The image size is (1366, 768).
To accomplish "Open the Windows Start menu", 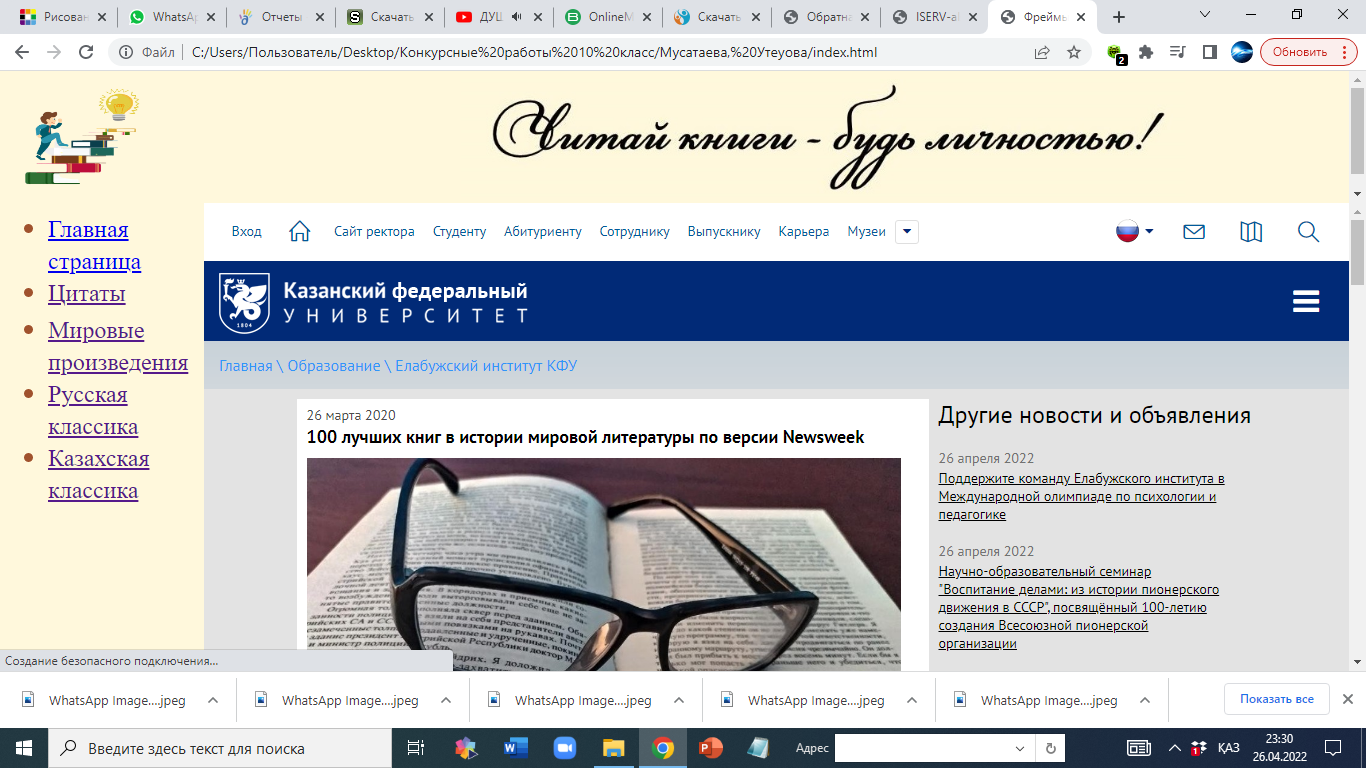I will pos(24,747).
